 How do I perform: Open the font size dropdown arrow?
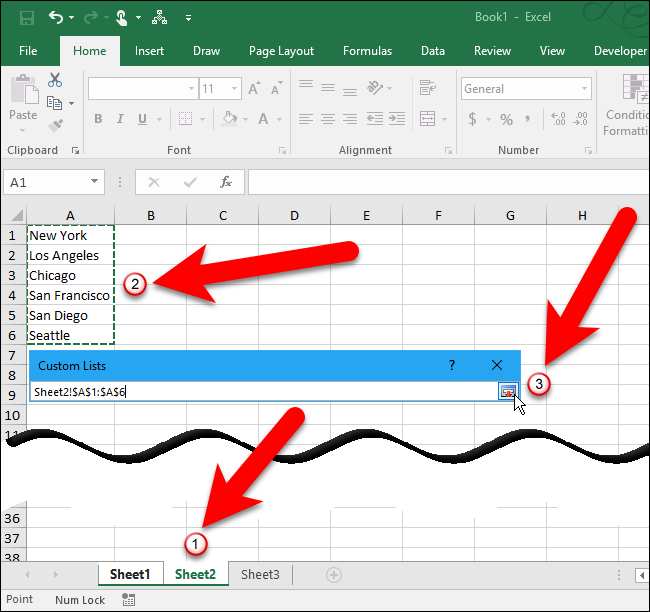click(x=235, y=88)
